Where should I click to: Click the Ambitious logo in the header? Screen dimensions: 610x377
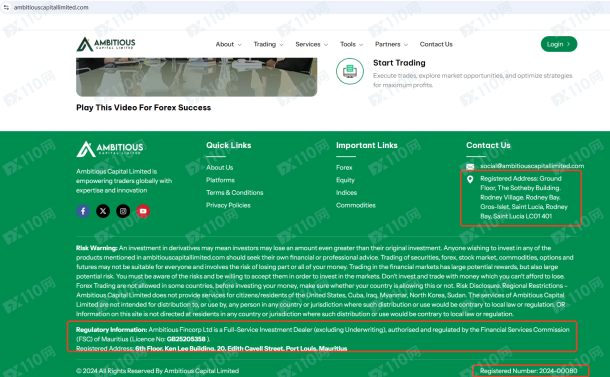[106, 44]
